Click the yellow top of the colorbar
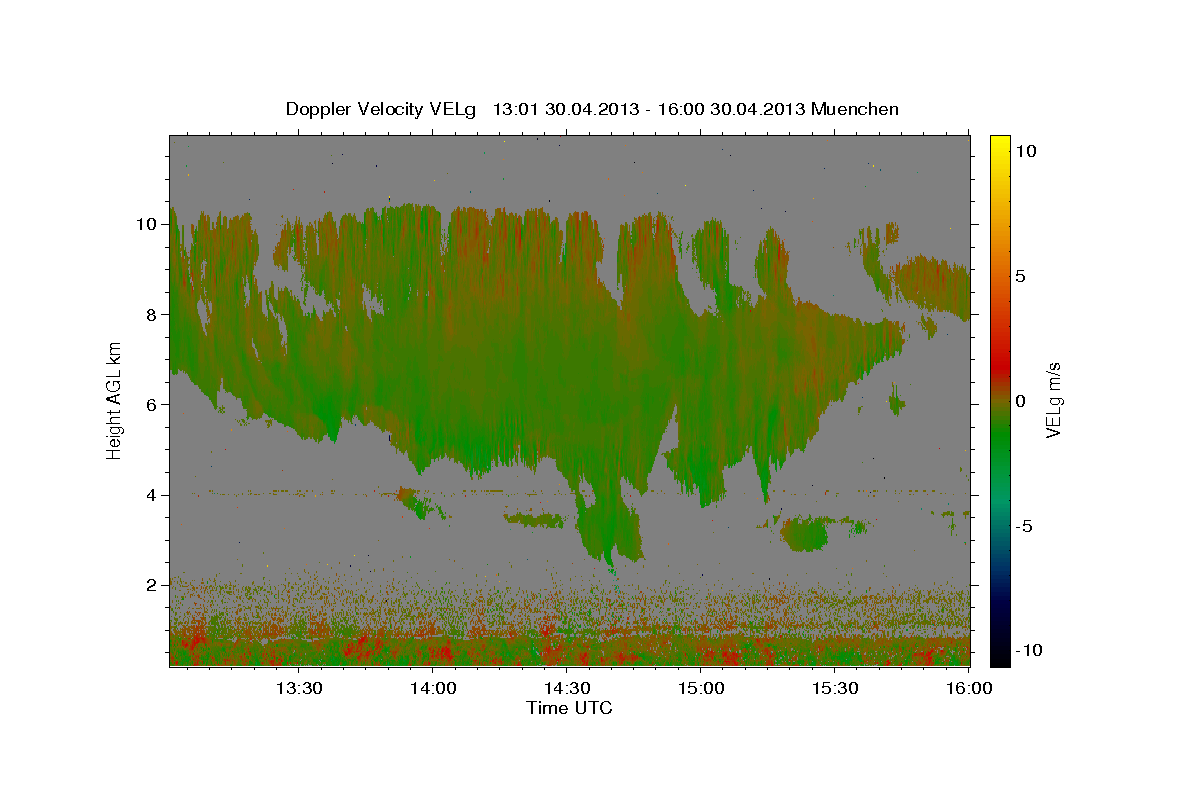This screenshot has width=1200, height=800. 999,145
